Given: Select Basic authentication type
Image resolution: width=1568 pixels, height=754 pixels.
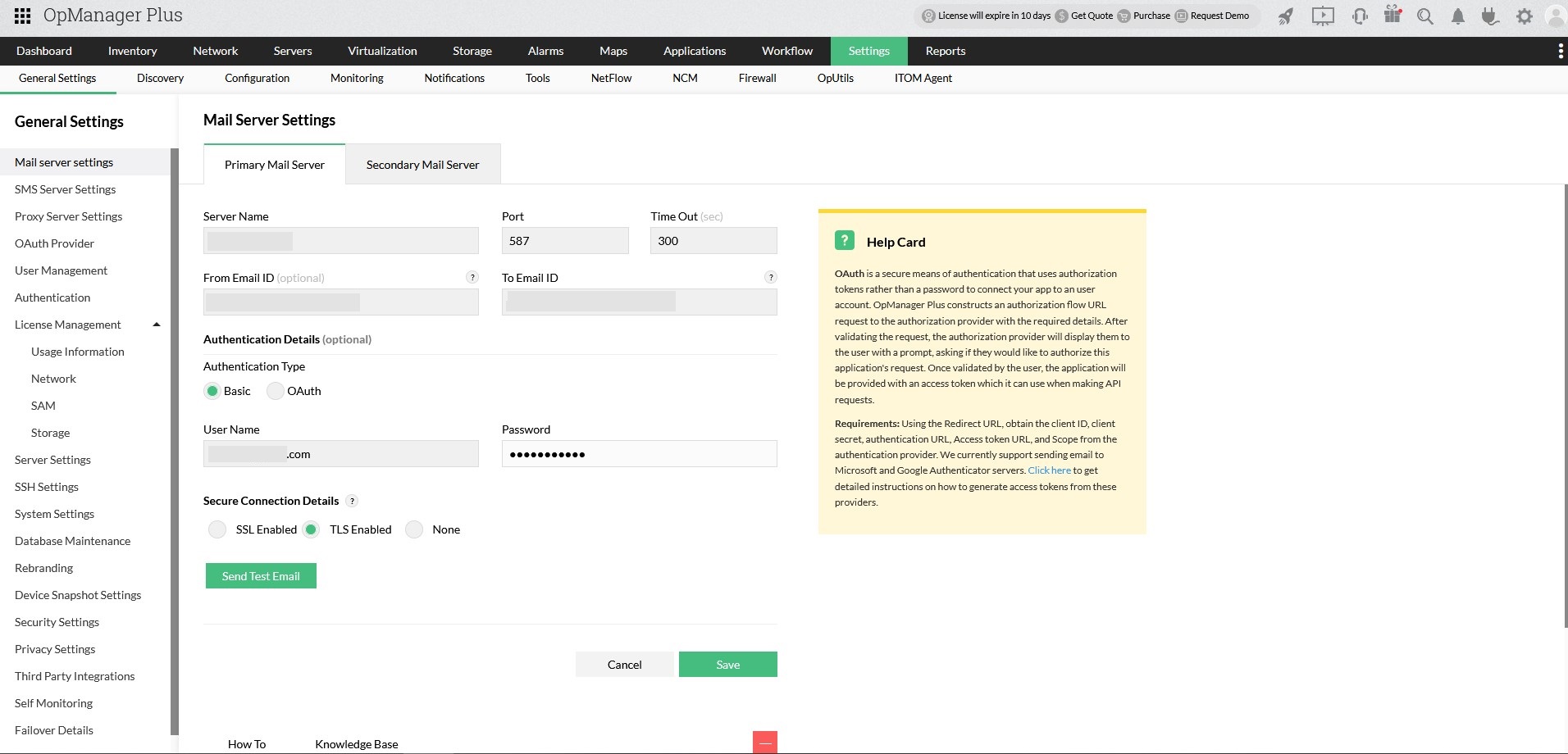Looking at the screenshot, I should [212, 391].
